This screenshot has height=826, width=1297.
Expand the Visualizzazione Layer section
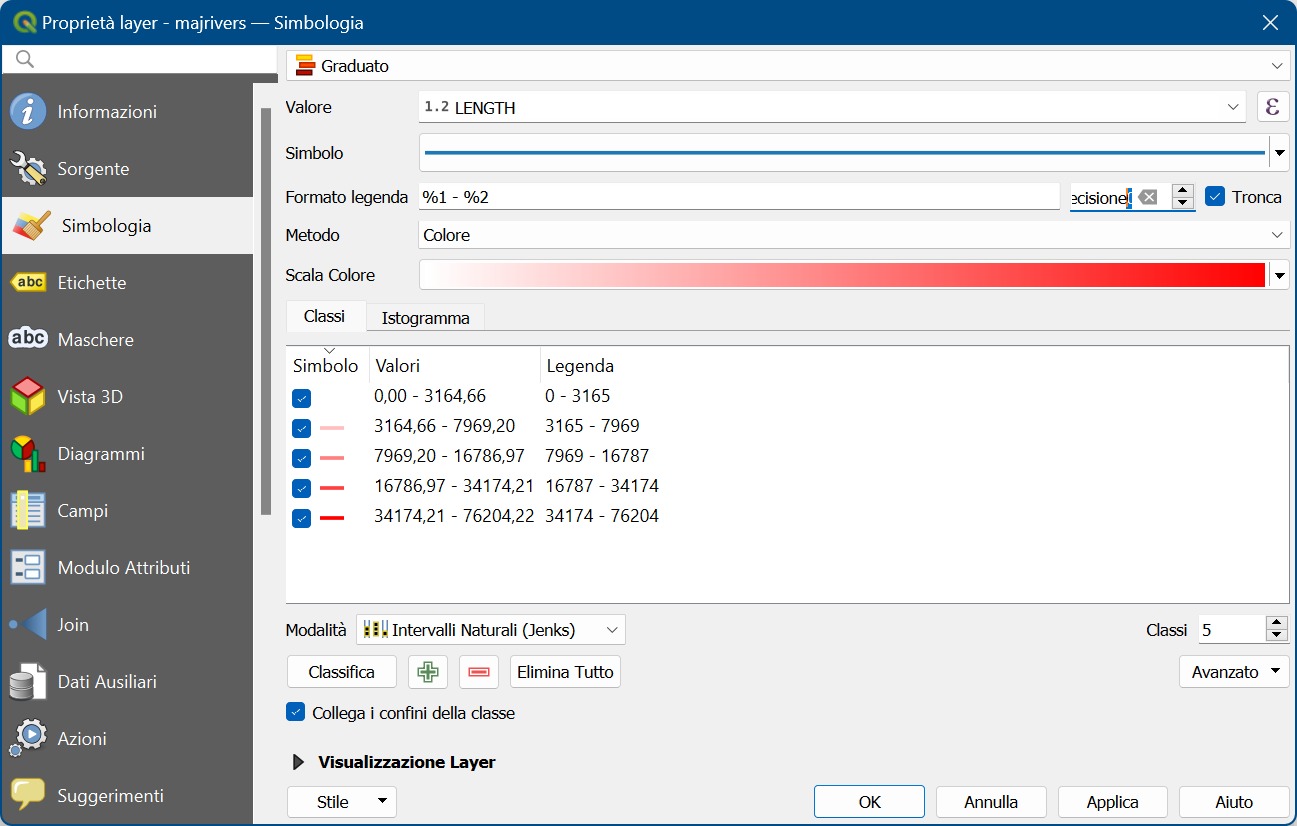point(298,762)
